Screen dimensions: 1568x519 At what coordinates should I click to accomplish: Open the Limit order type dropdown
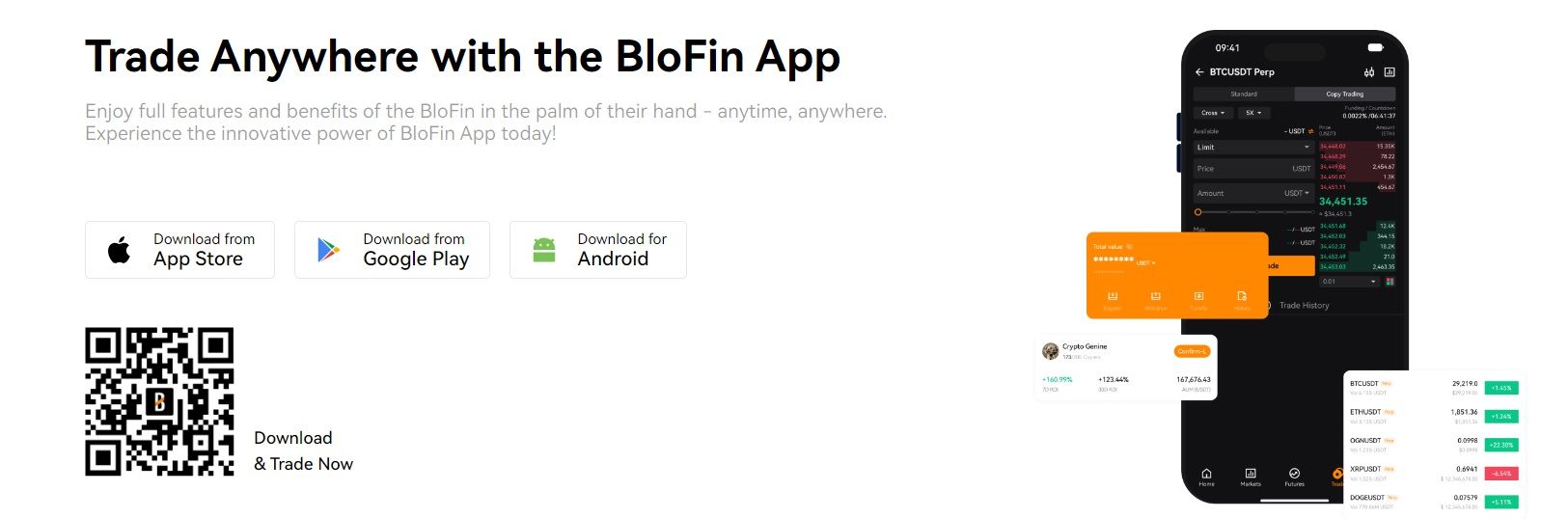point(1252,148)
